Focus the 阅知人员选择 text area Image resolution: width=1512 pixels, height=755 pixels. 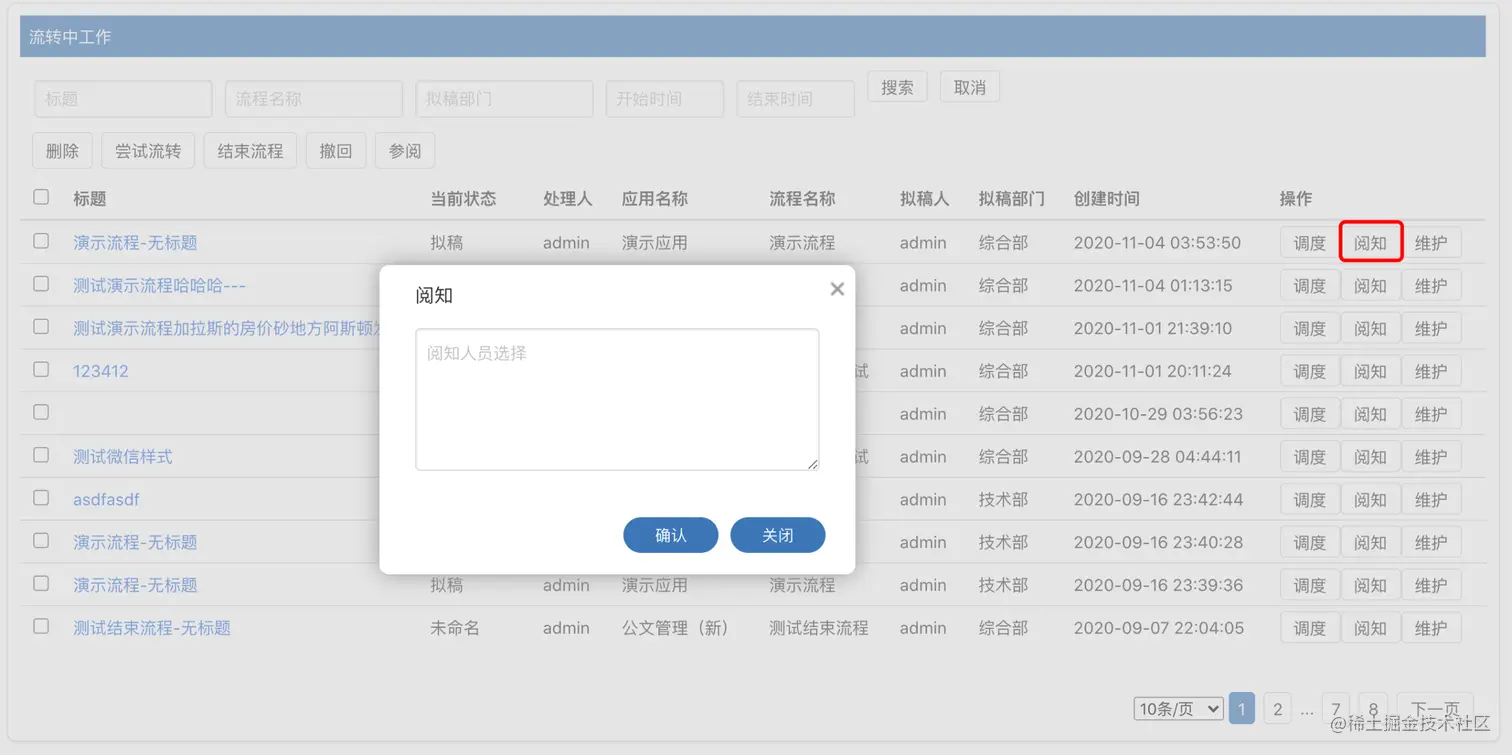tap(617, 399)
